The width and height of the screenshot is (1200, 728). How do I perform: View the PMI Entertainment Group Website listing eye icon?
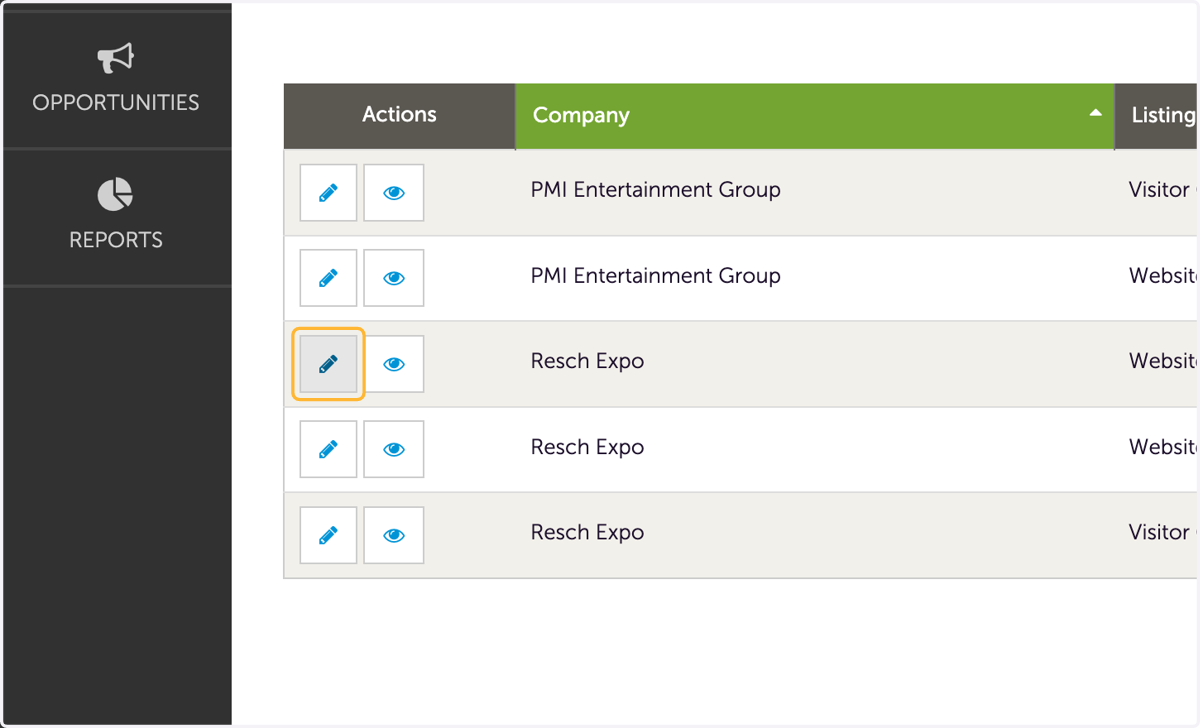pos(394,277)
